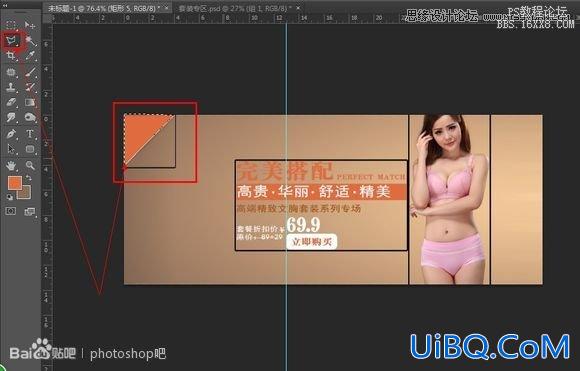Click the 完美搭配 headline on canvas
Screen dimensions: 580x371
point(285,171)
